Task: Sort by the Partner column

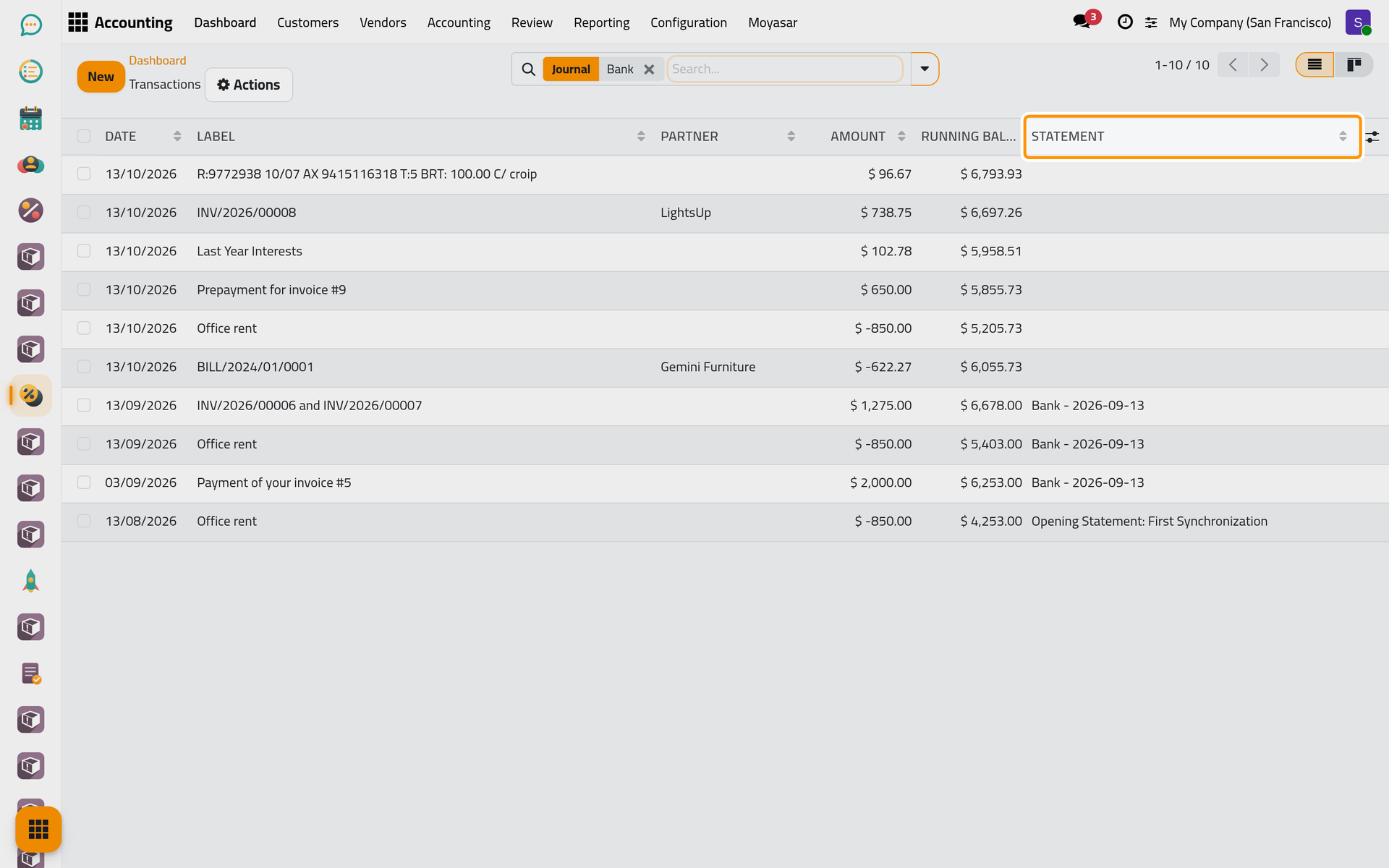Action: pos(728,137)
